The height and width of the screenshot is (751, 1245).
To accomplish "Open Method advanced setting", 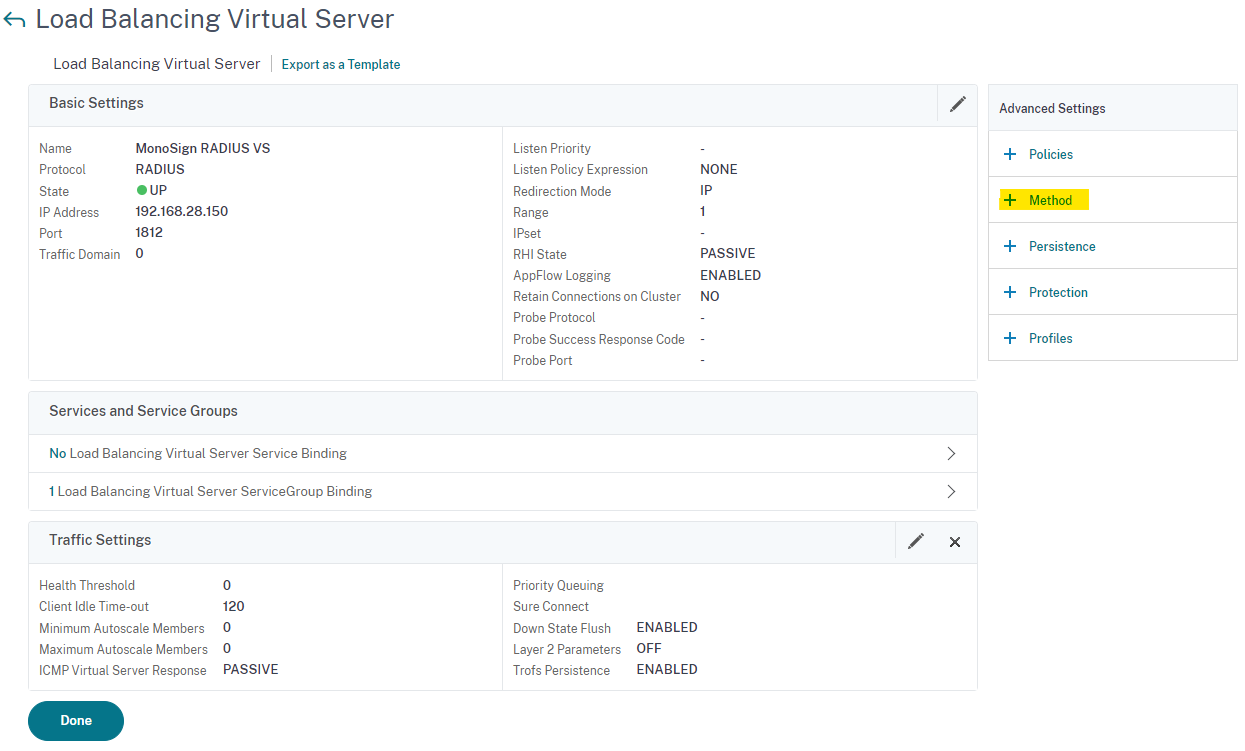I will 1050,200.
